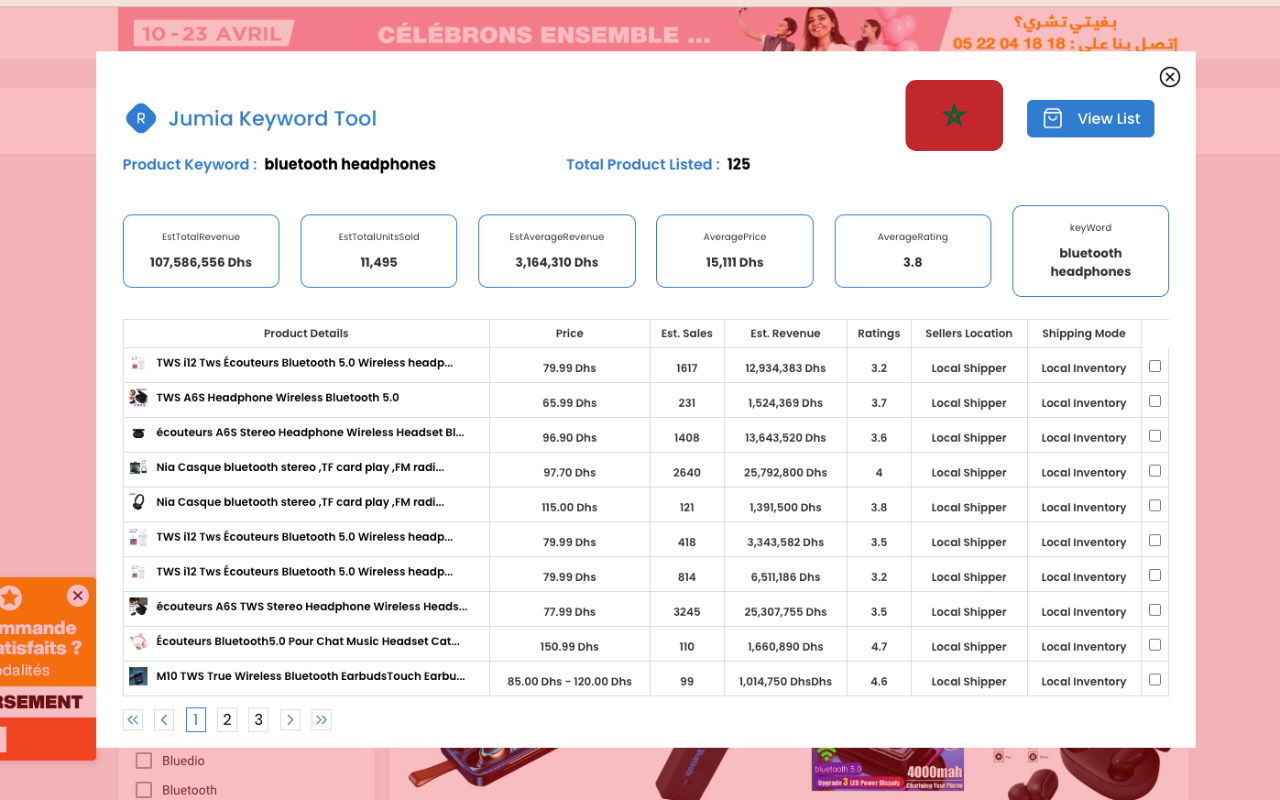Jump to last page using double-right chevron

[x=321, y=719]
